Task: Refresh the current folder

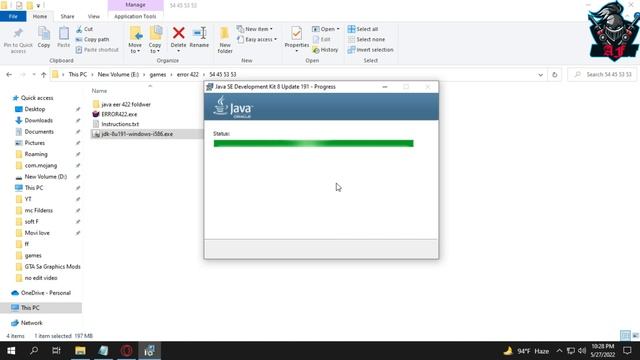Action: pos(554,75)
